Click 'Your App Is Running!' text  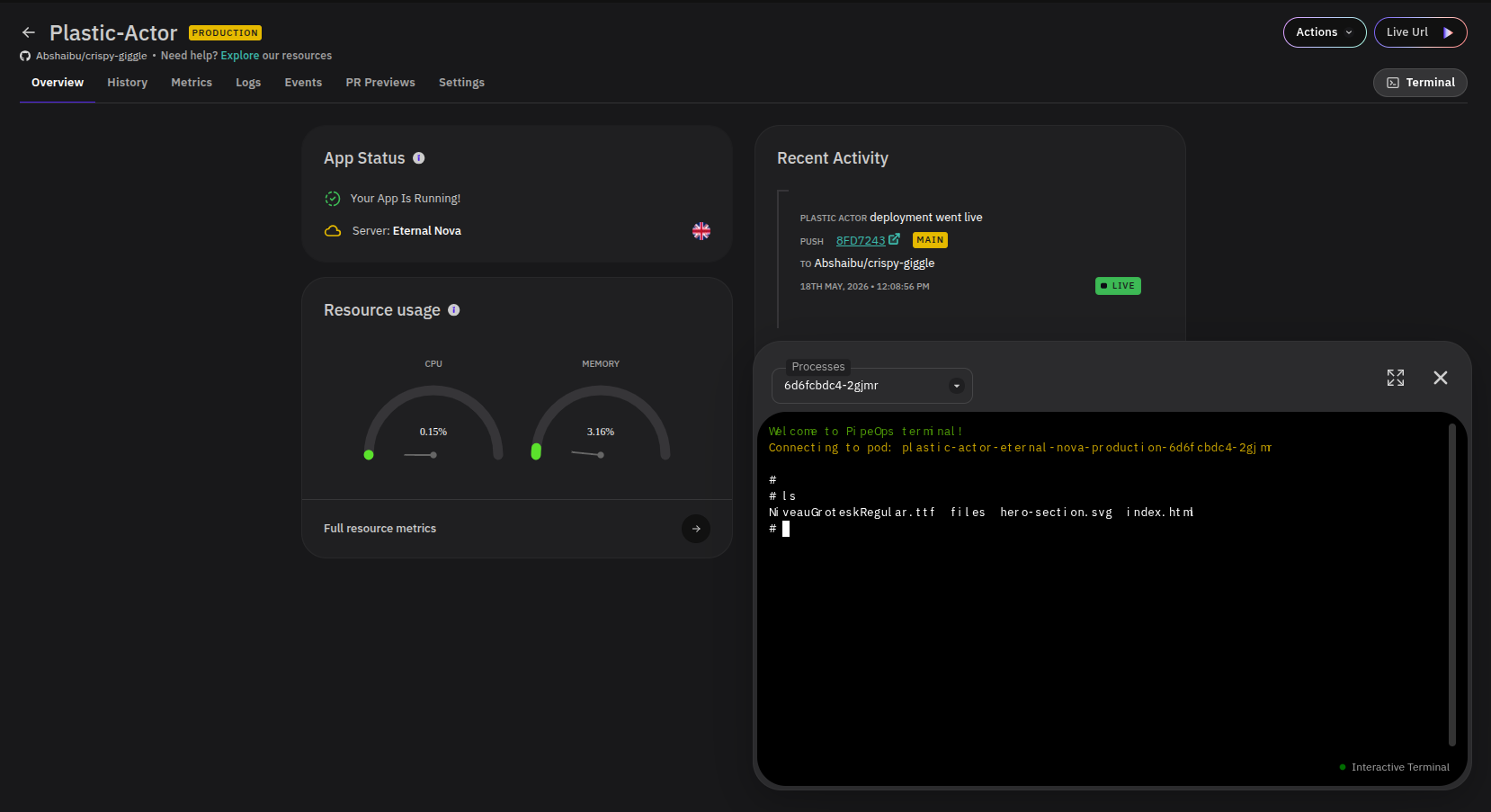click(405, 199)
